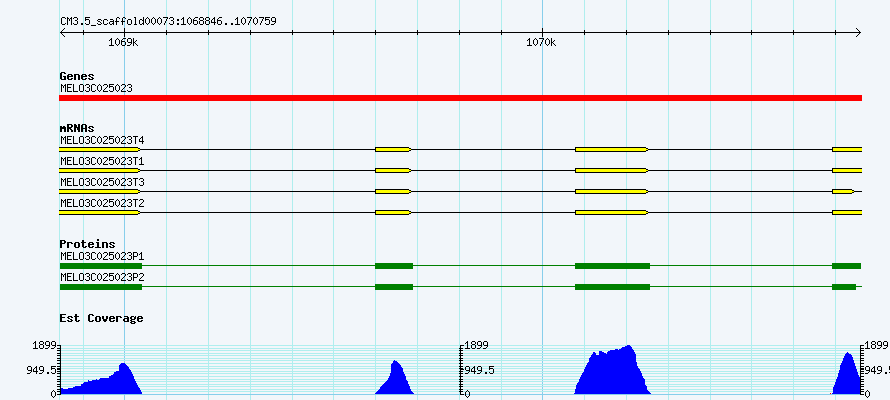Select the MELO3C025023T4 transcript label
The image size is (890, 400).
tap(102, 140)
